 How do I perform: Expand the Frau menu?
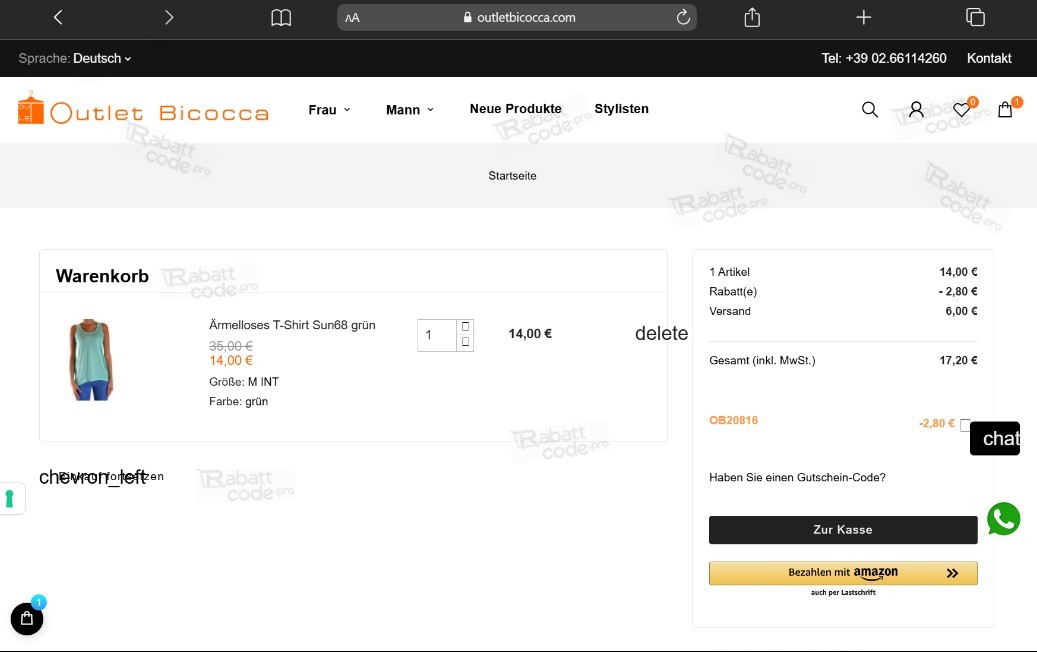point(329,110)
